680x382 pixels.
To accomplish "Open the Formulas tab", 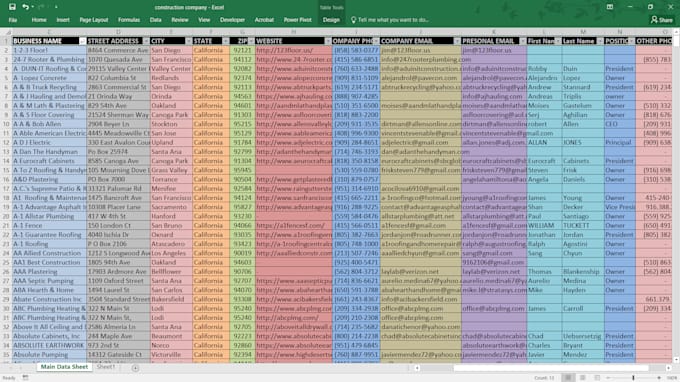I will point(129,20).
